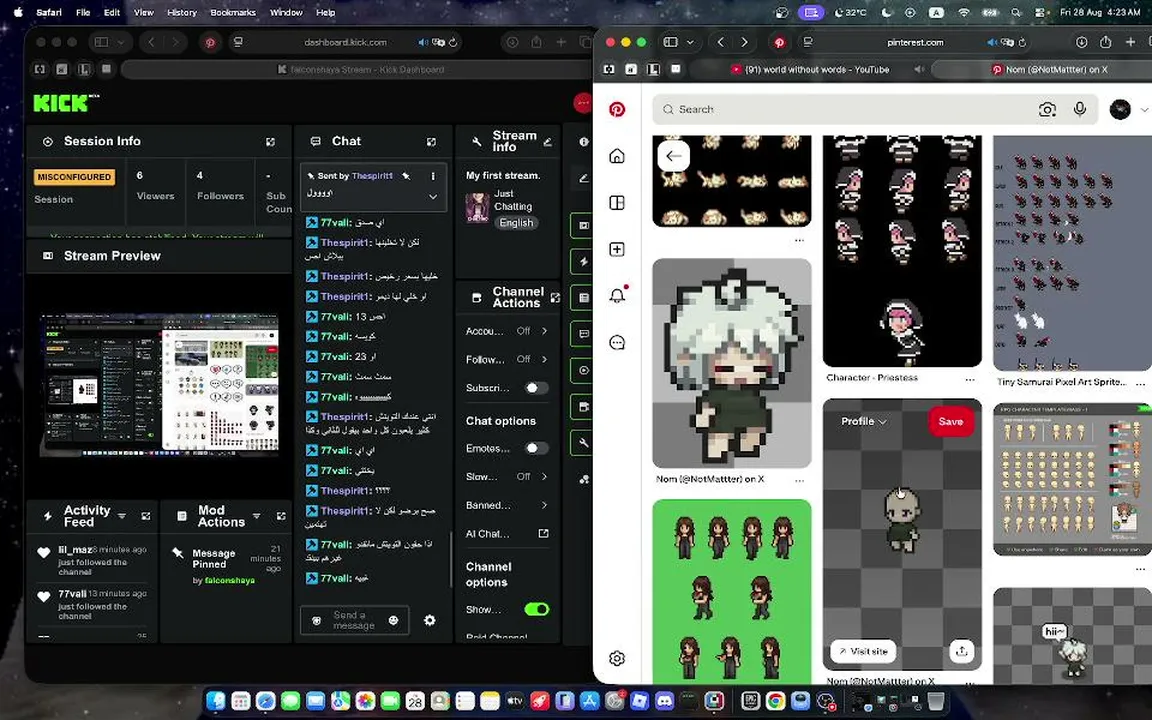Open Pinterest messages chat bubble icon

point(617,342)
